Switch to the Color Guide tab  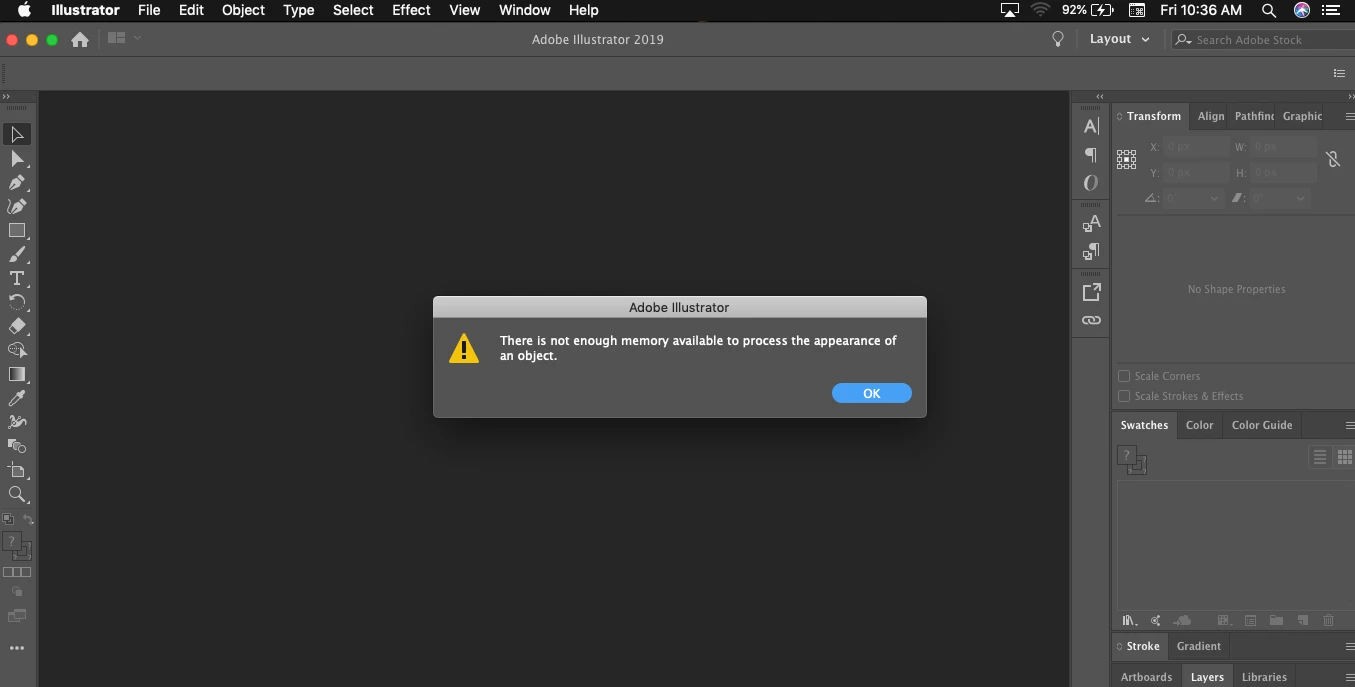pos(1262,425)
